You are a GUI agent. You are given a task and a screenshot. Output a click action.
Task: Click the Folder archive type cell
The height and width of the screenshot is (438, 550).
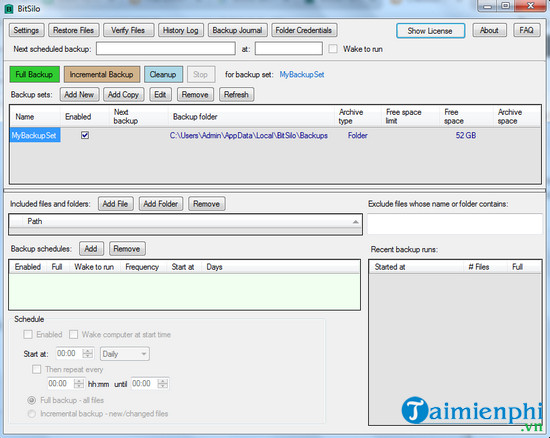click(358, 136)
